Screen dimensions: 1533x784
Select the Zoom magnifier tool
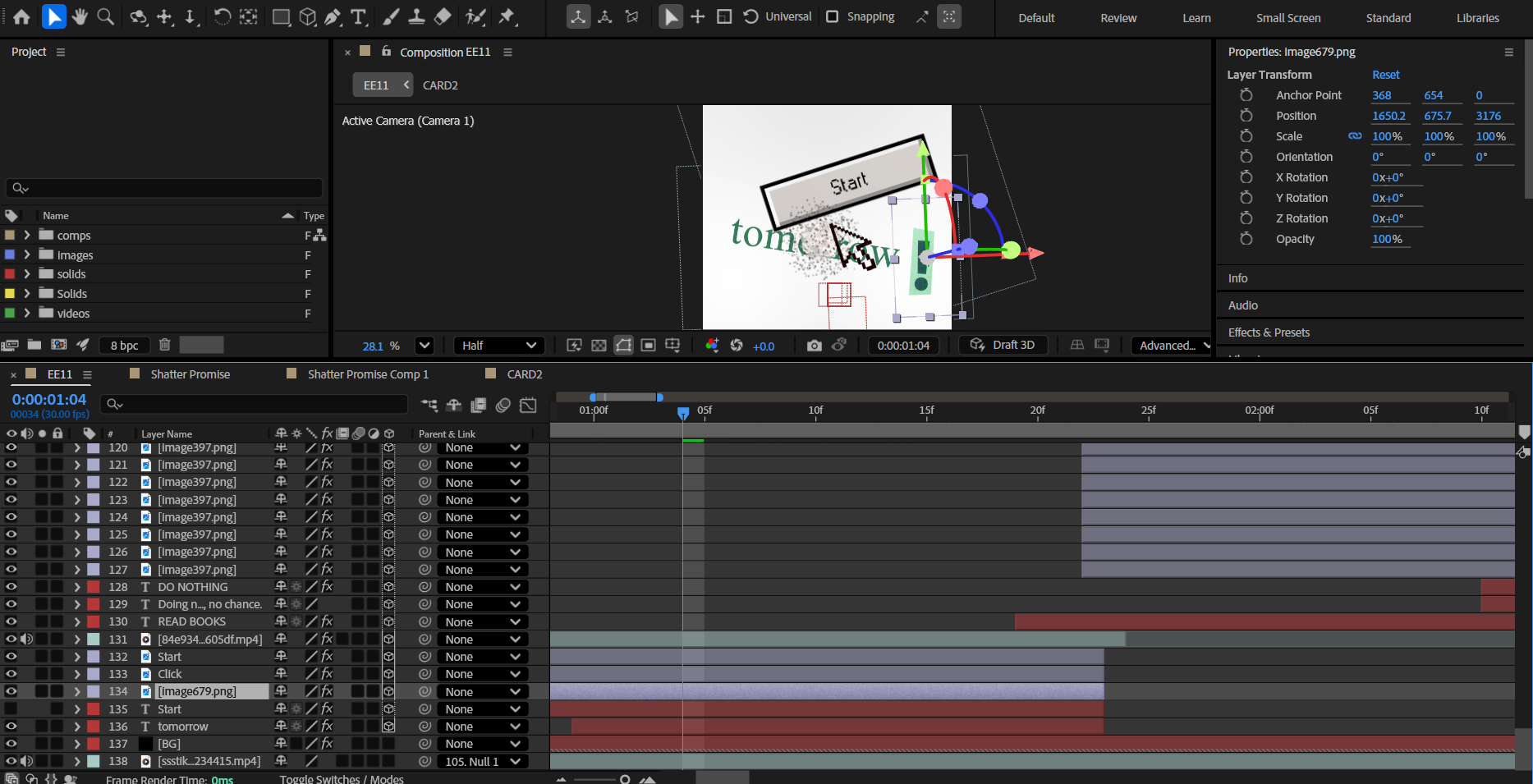click(x=106, y=16)
